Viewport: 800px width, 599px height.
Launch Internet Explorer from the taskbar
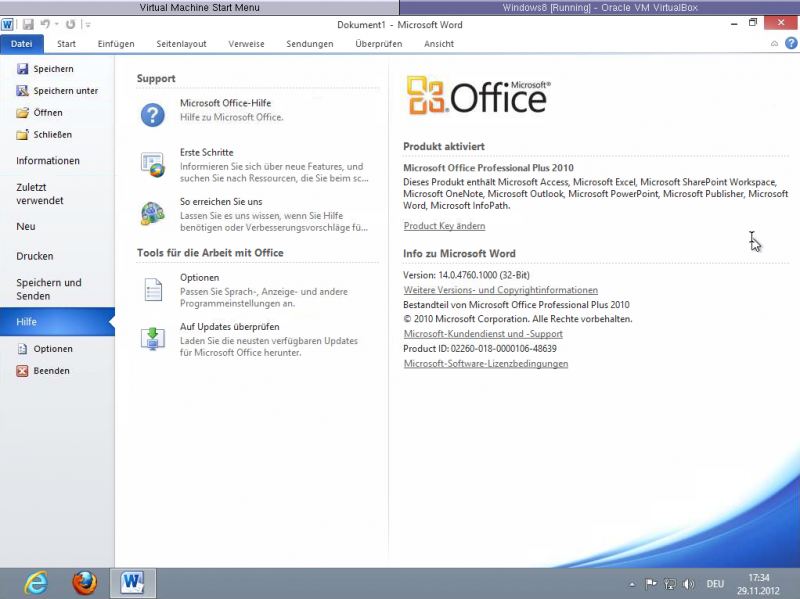pyautogui.click(x=36, y=583)
